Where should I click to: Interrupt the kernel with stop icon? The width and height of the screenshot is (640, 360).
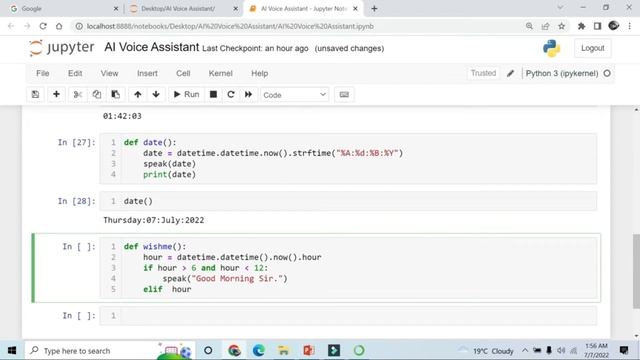(x=213, y=94)
